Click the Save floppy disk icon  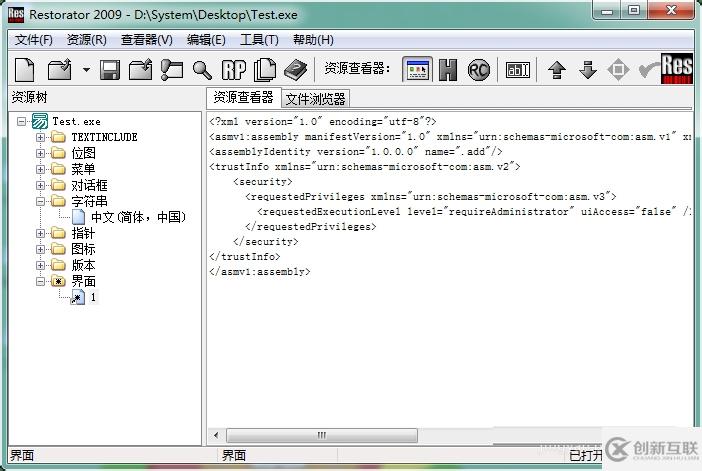(110, 70)
